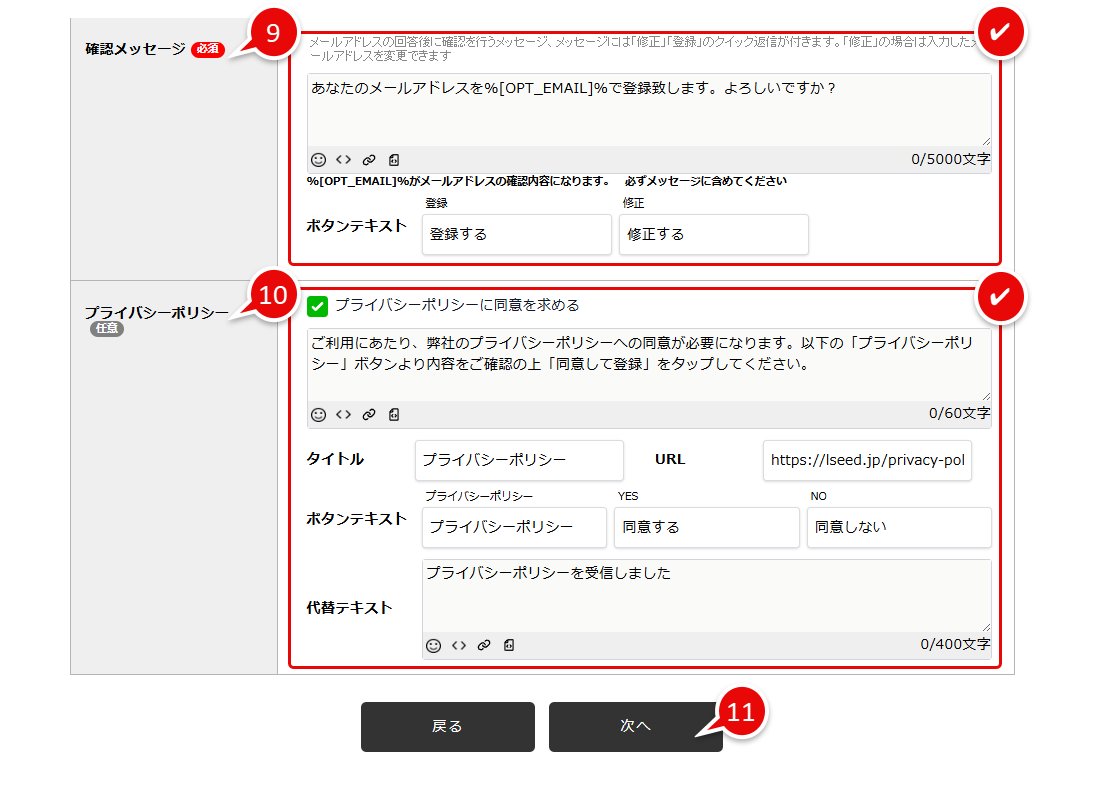Screen dimensions: 1100x797
Task: Uncheck the プライバシーポリシーに同意を求める checkbox
Action: pos(318,308)
